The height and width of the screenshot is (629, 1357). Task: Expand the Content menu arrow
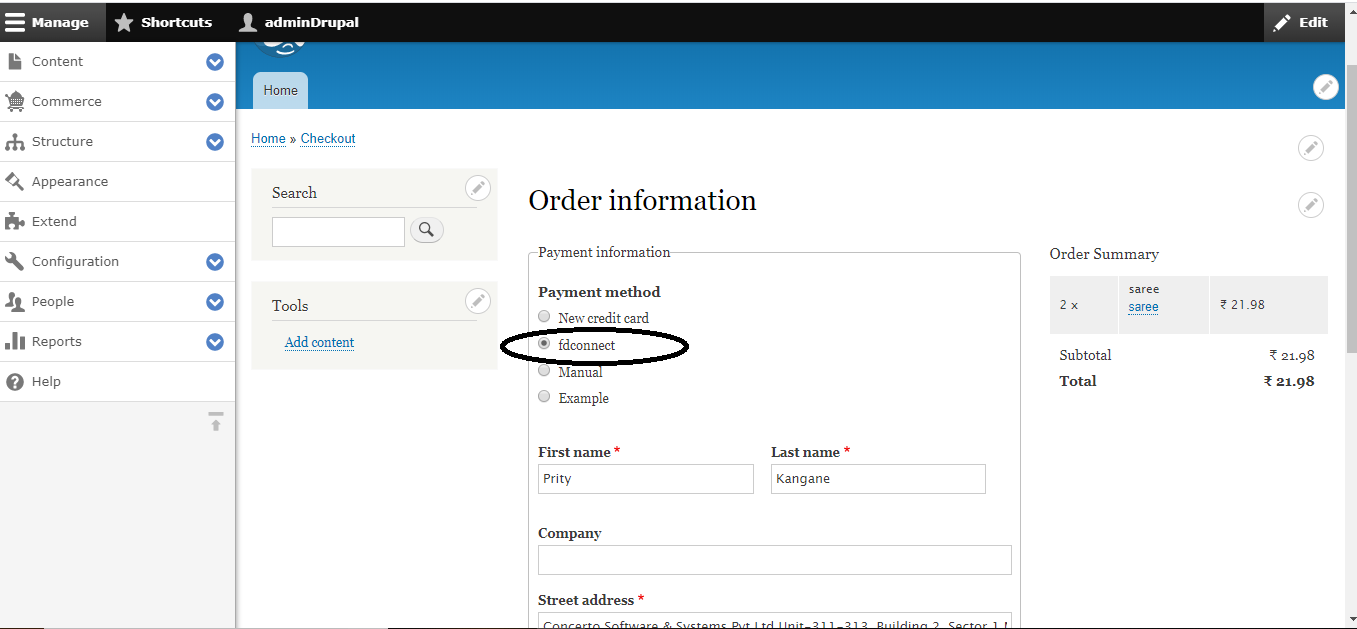[x=215, y=62]
